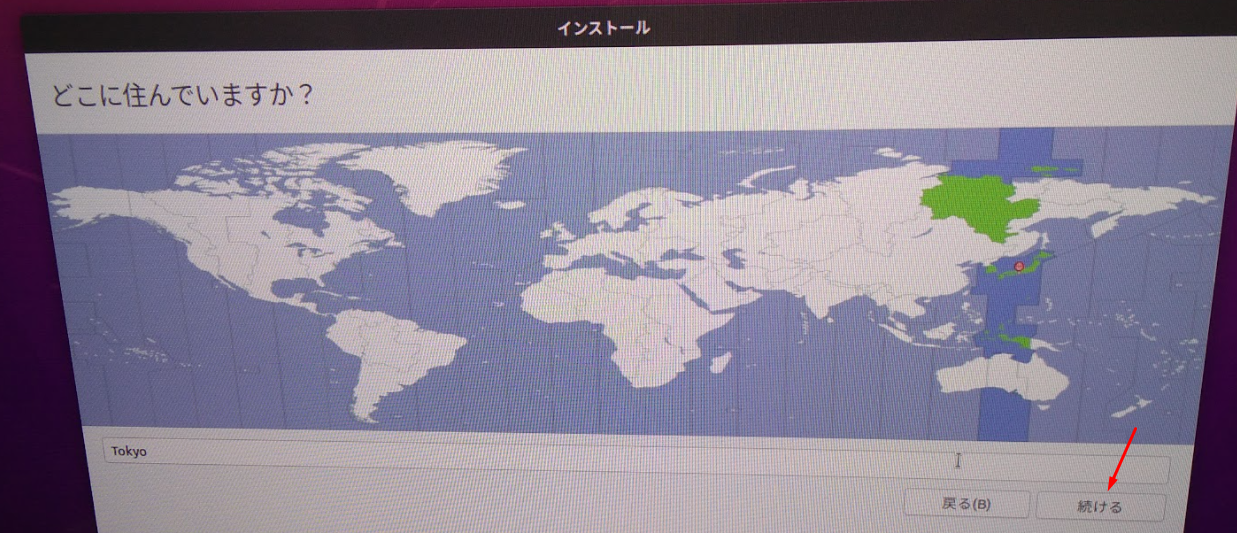Viewport: 1237px width, 533px height.
Task: Click the 'どこに住んでいますか？' heading
Action: coord(183,97)
